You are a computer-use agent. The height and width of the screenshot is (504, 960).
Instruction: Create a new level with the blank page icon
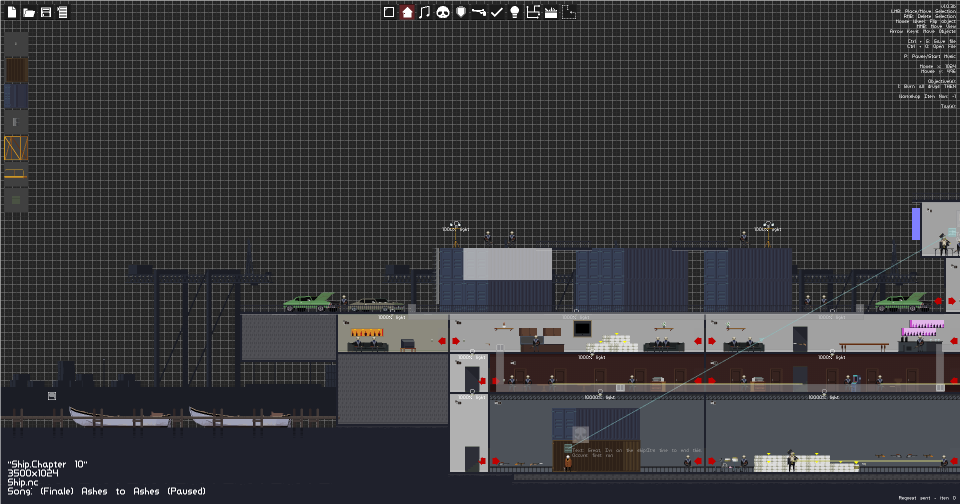coord(12,12)
